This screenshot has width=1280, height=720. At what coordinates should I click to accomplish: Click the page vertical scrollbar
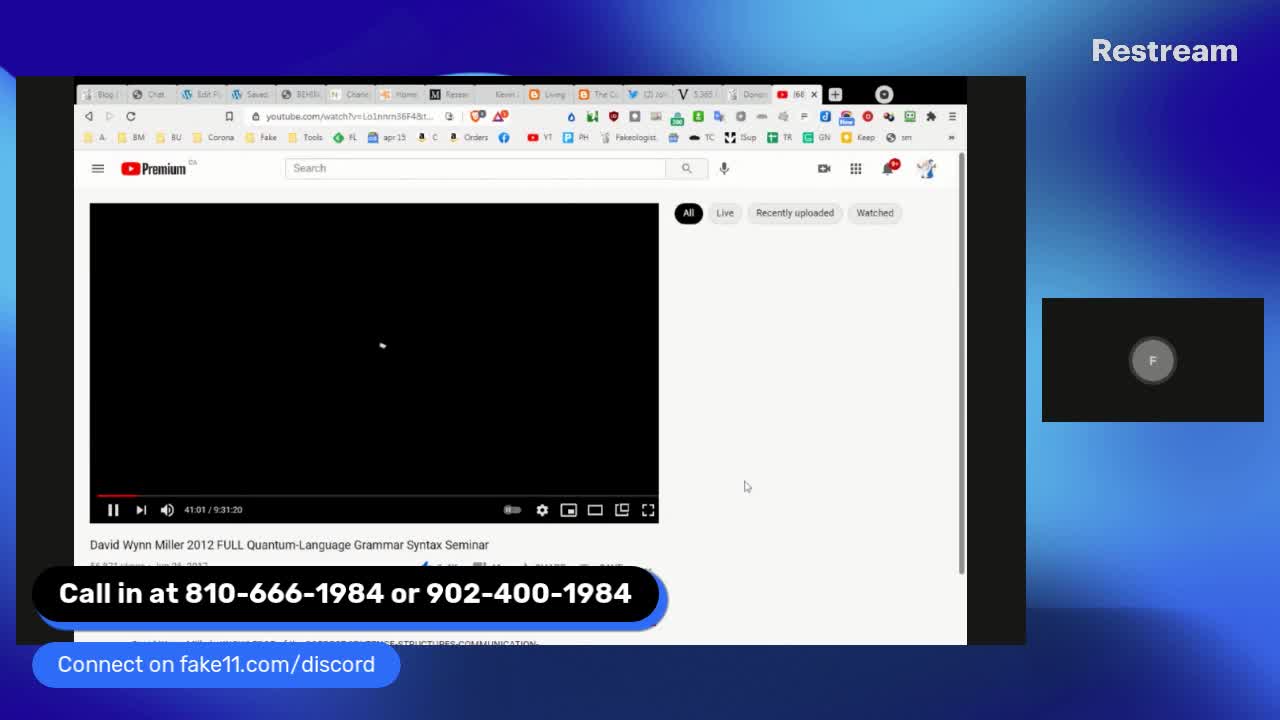pyautogui.click(x=962, y=363)
